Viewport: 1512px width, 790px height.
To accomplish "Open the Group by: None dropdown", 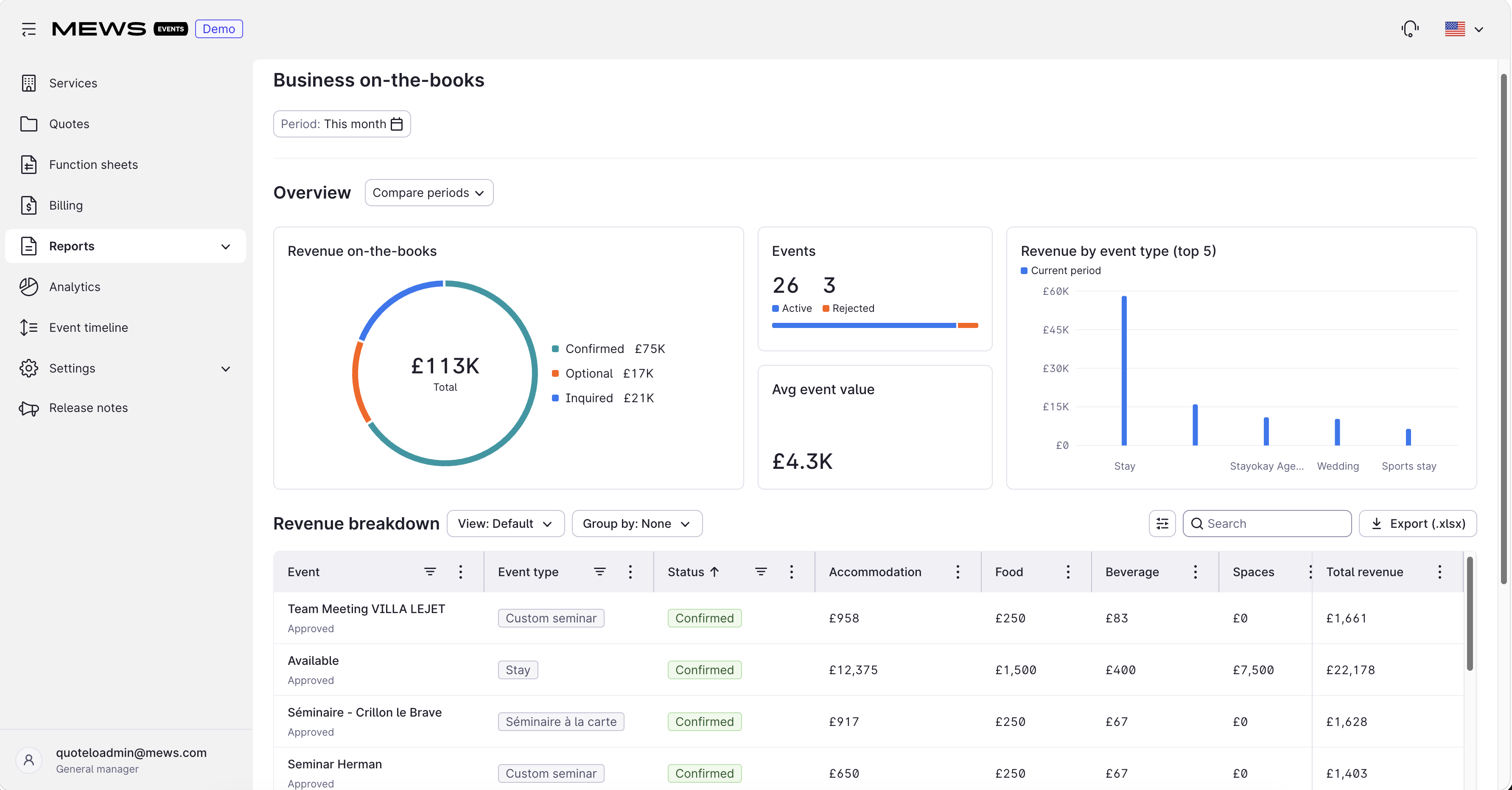I will (637, 524).
